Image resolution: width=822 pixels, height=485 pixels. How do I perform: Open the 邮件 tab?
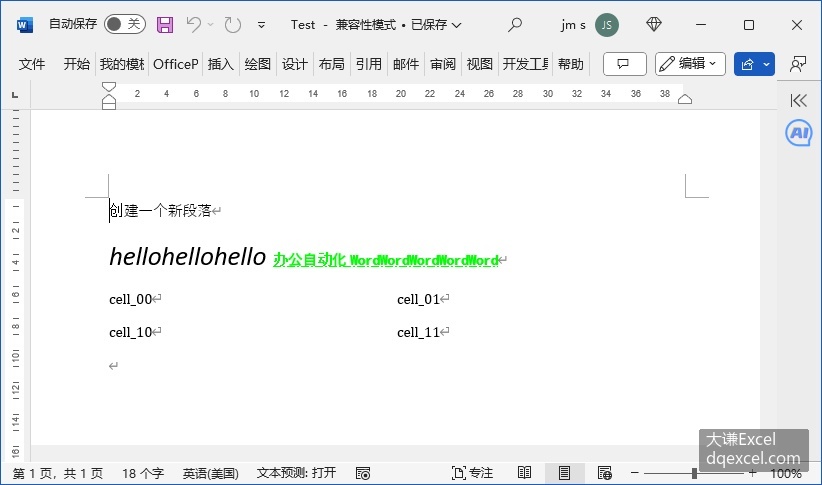point(406,64)
